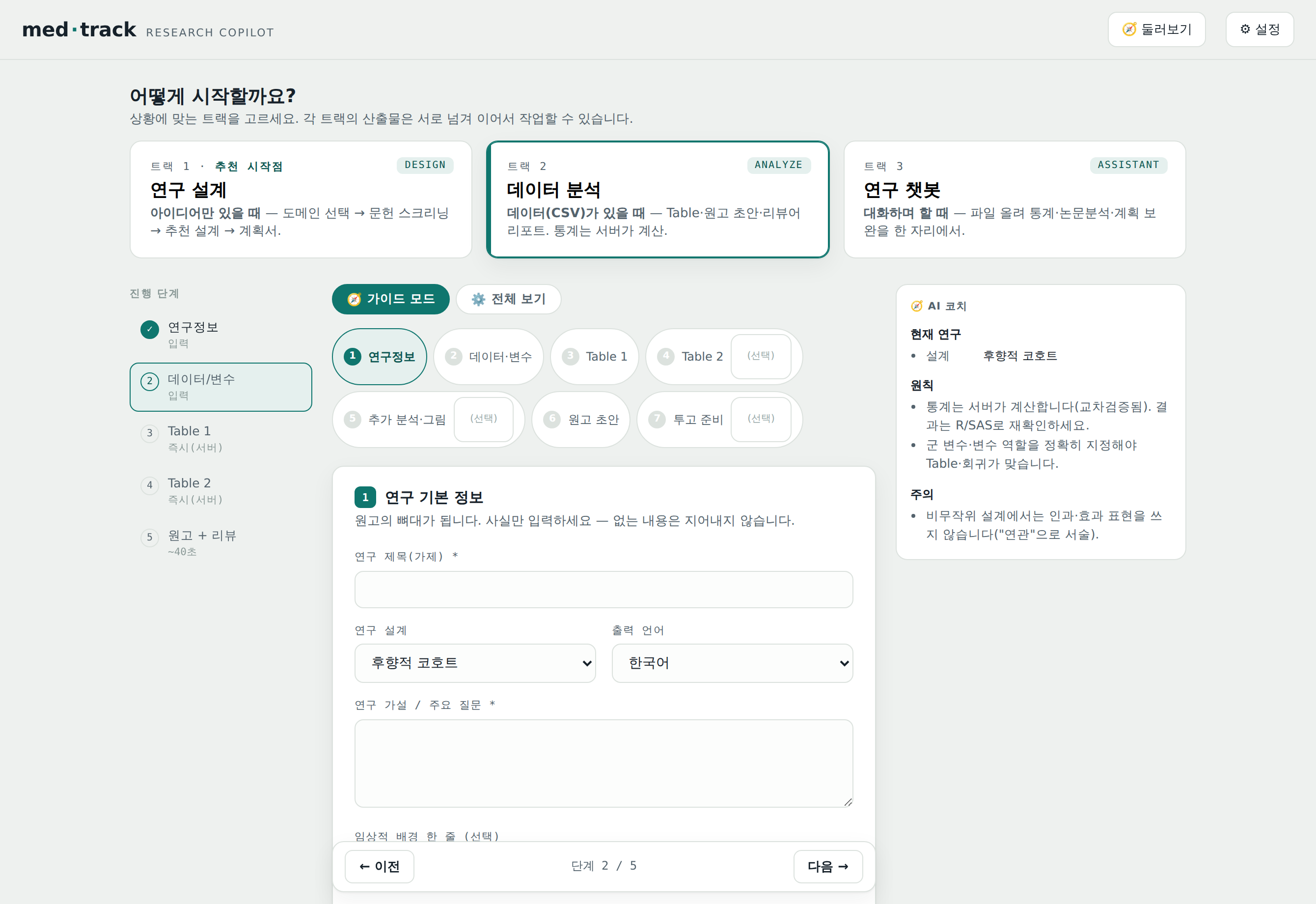Click the ← 이전 button
Screen dimensions: 1316x904
click(x=380, y=867)
